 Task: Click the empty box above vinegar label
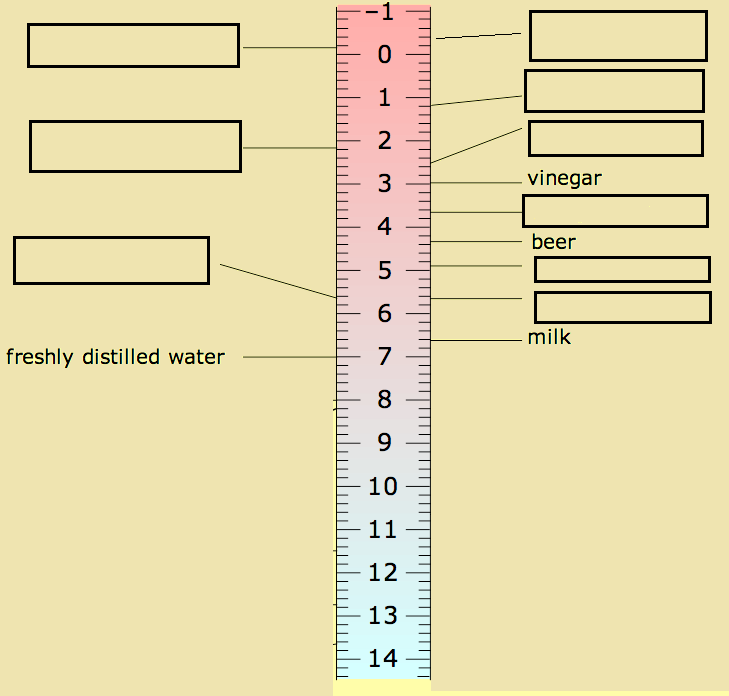(616, 139)
